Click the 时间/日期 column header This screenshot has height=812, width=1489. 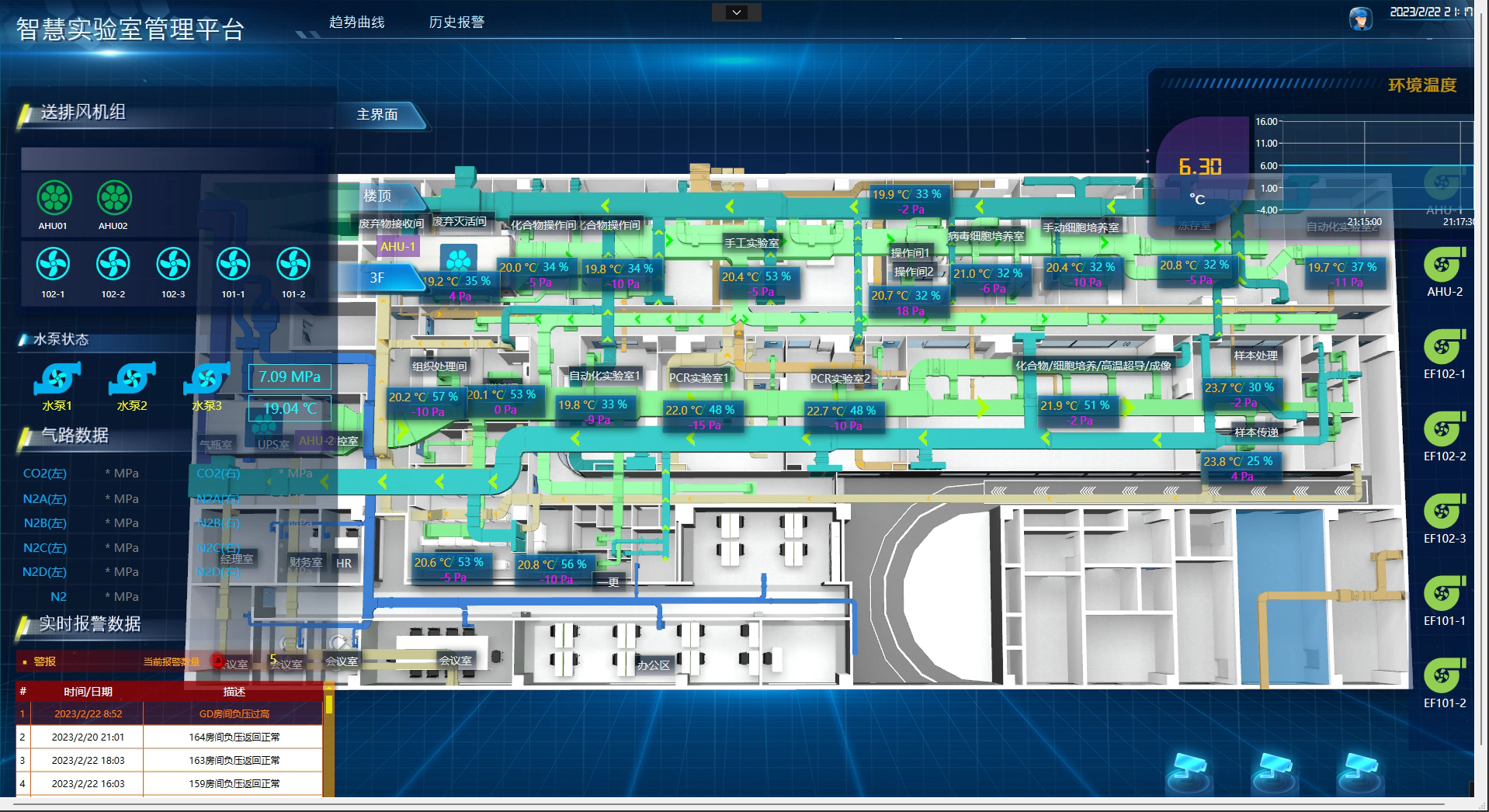[x=88, y=692]
